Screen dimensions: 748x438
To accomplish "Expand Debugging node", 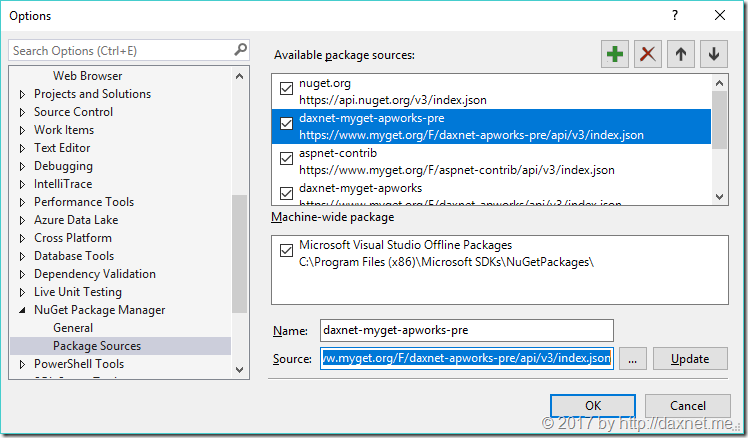I will tap(22, 167).
